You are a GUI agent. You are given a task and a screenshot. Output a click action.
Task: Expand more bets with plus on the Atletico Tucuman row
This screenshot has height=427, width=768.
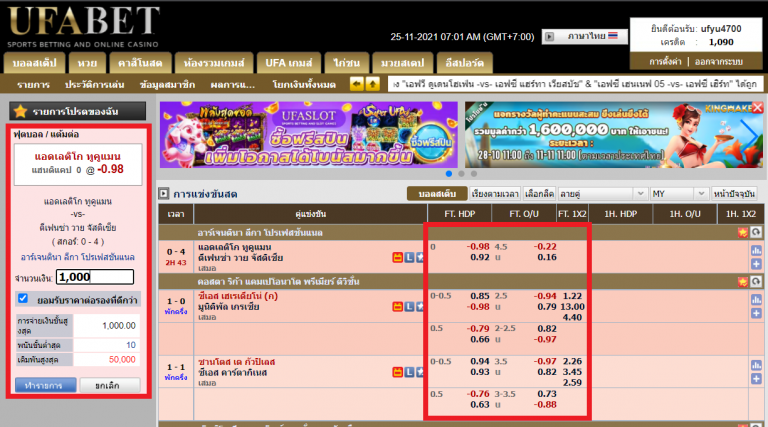(756, 264)
